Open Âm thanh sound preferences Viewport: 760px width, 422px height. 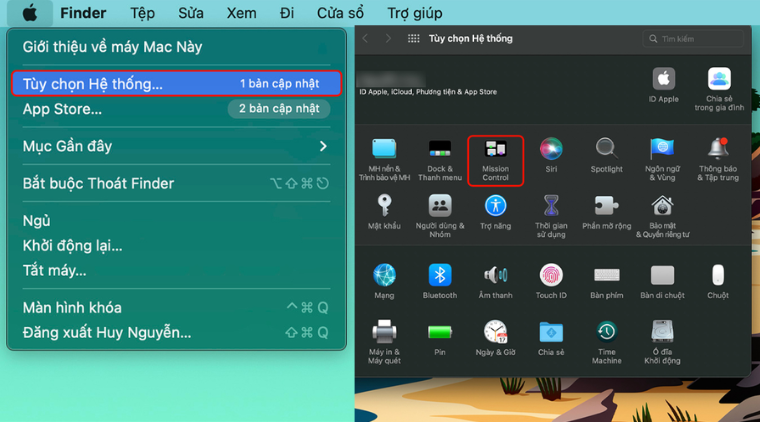coord(495,281)
